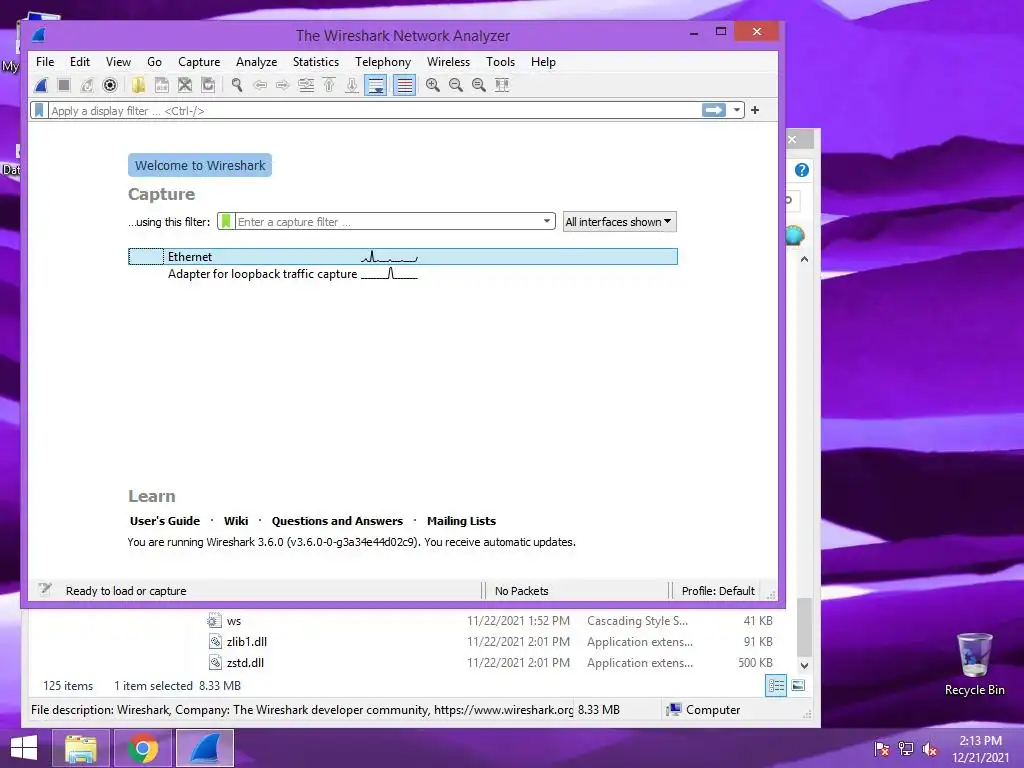Image resolution: width=1024 pixels, height=768 pixels.
Task: Toggle packet list colorization
Action: point(404,85)
